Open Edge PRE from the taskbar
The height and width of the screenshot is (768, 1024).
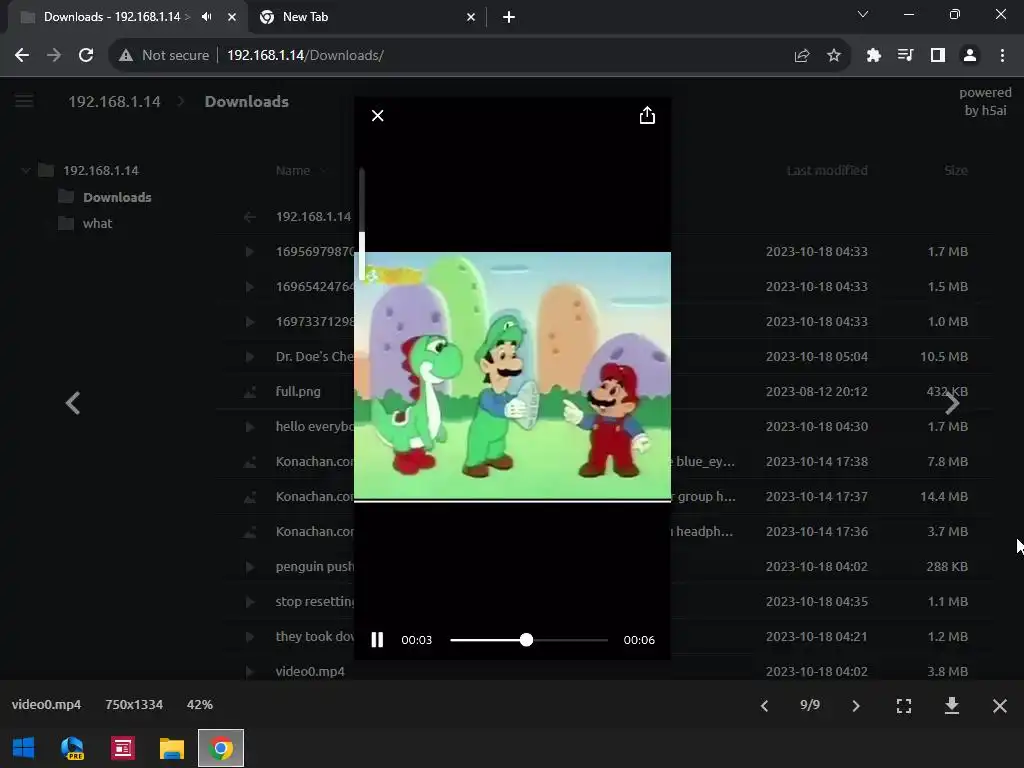(72, 748)
